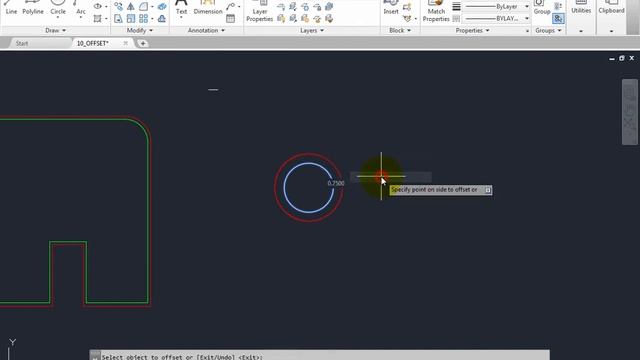Screen dimensions: 640x360
Task: Click the Create Block icon beside Insert
Action: (407, 7)
